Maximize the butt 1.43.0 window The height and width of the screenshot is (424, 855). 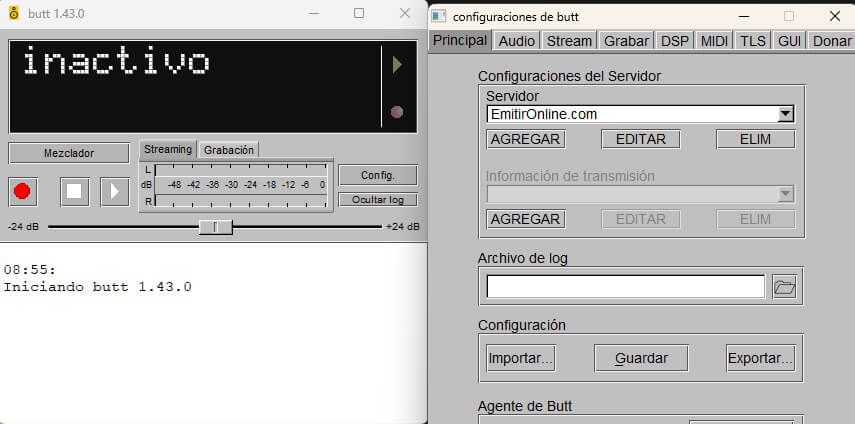359,14
